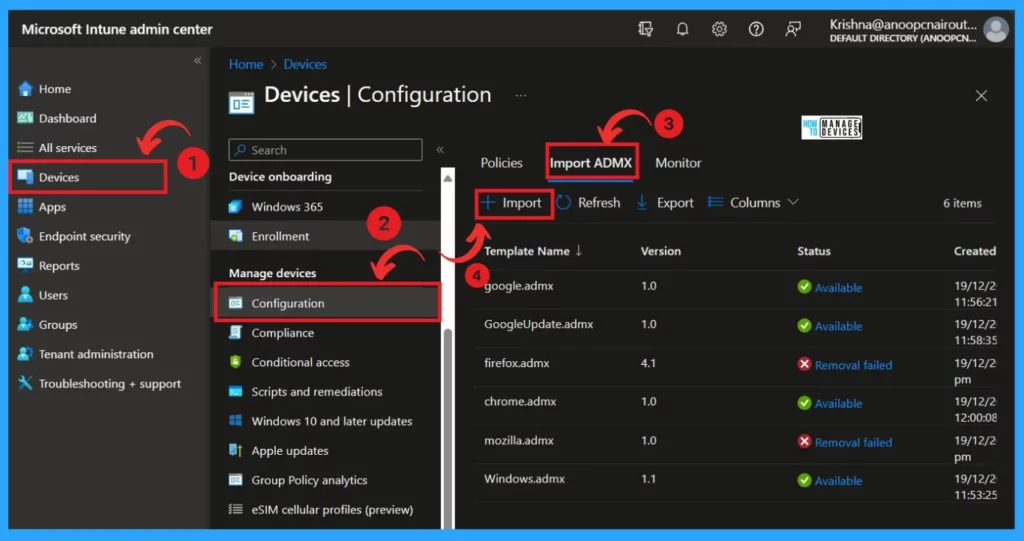This screenshot has width=1024, height=541.
Task: Click the Import button
Action: pyautogui.click(x=513, y=203)
